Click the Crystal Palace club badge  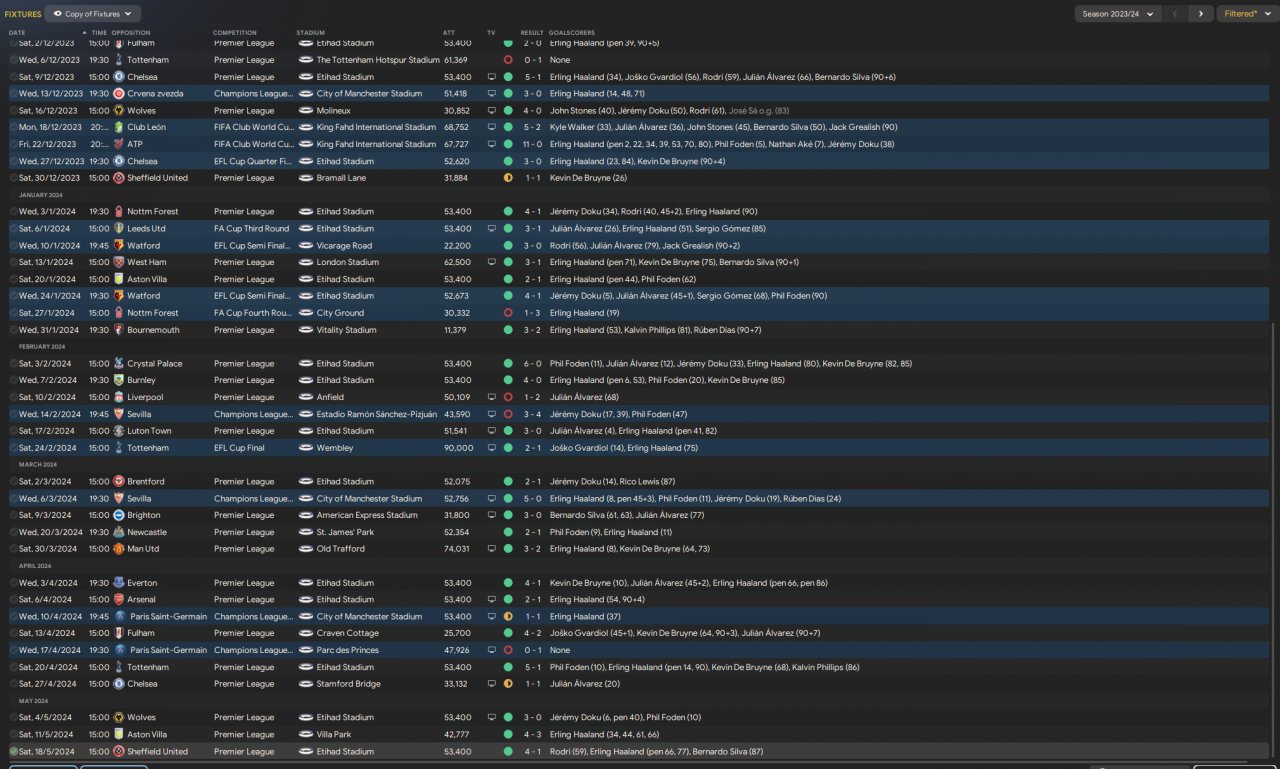click(x=119, y=364)
